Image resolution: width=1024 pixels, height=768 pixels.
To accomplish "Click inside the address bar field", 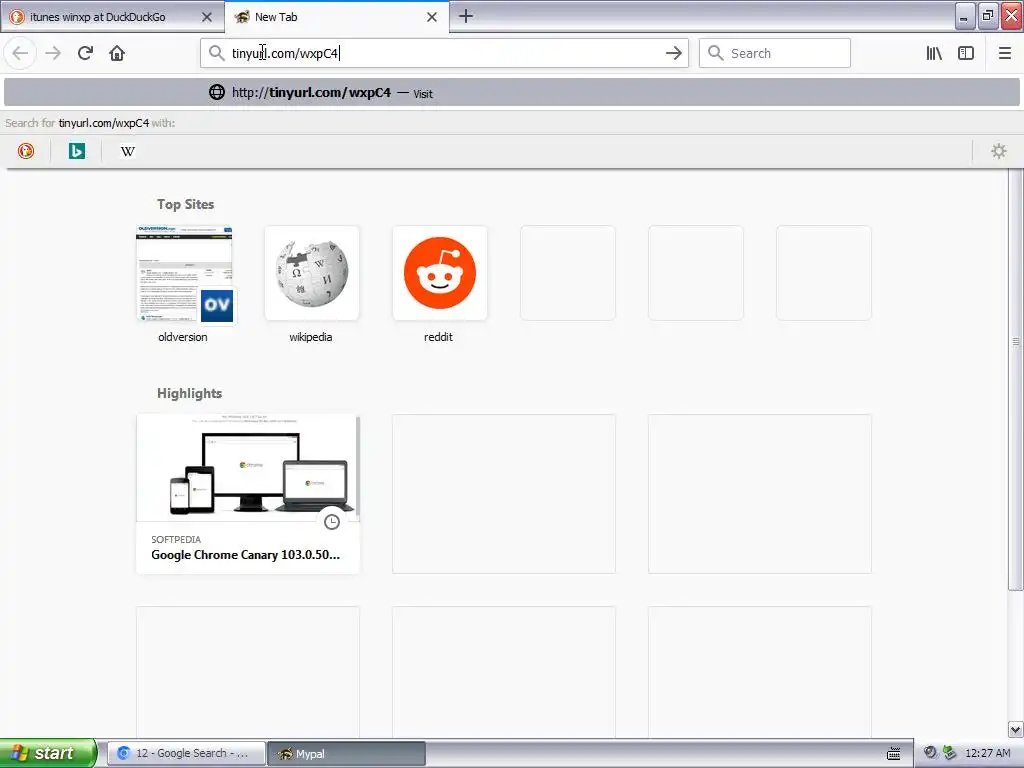I will [x=444, y=53].
